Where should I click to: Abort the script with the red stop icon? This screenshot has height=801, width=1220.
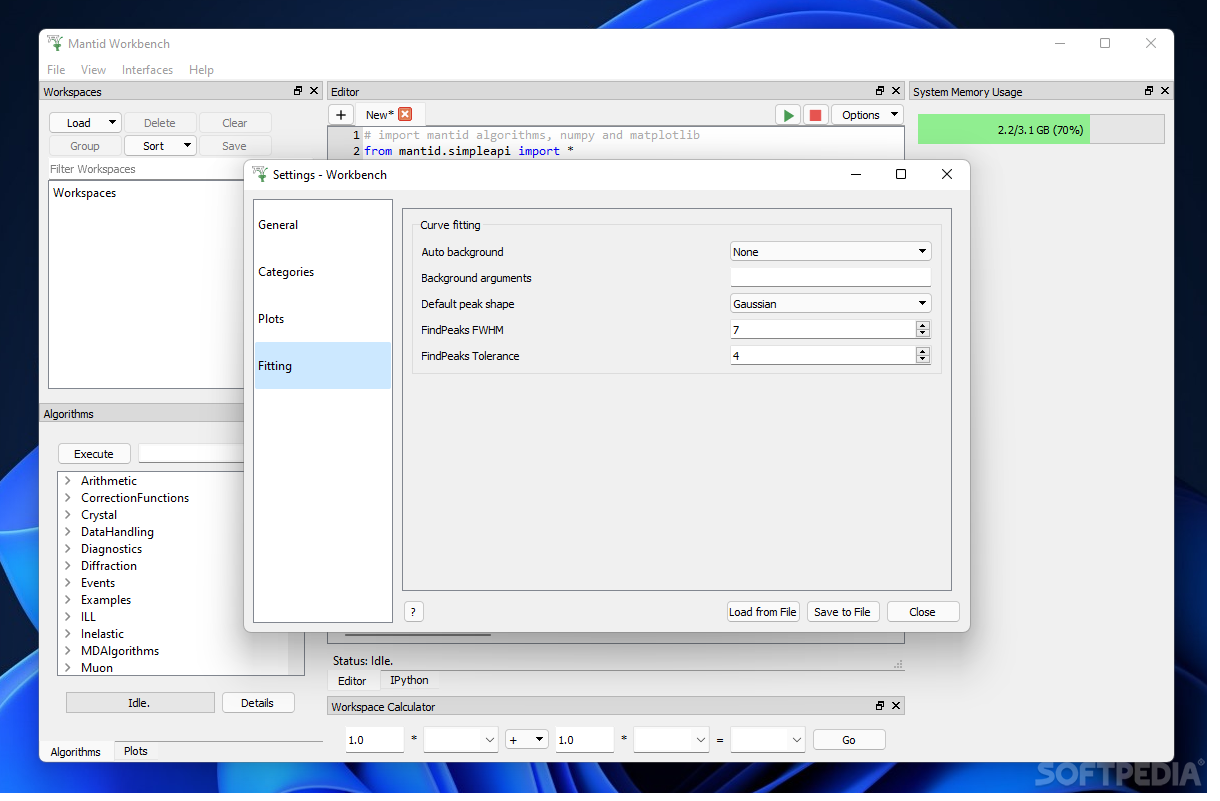pyautogui.click(x=815, y=115)
